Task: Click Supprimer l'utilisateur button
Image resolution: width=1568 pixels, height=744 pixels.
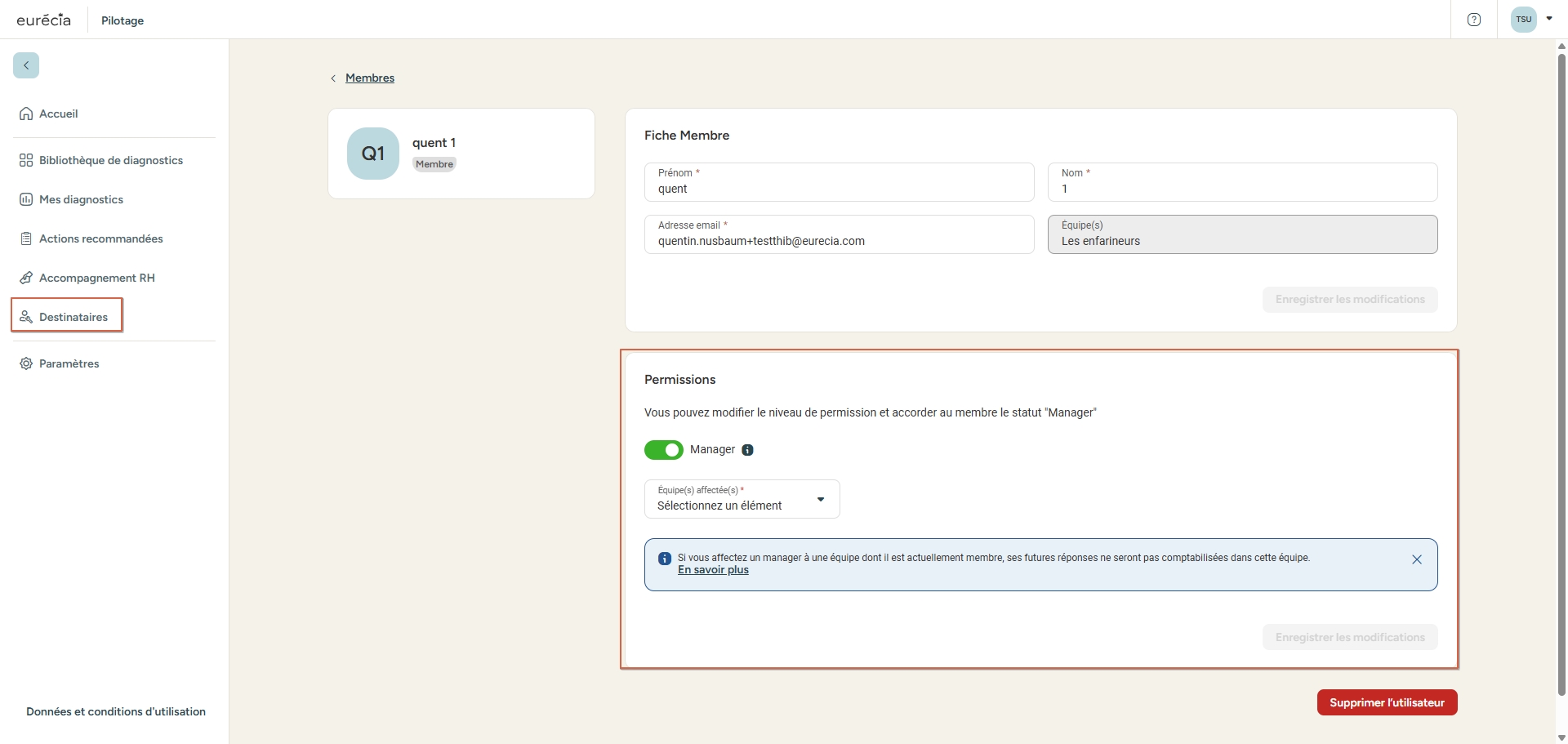Action: (x=1387, y=702)
